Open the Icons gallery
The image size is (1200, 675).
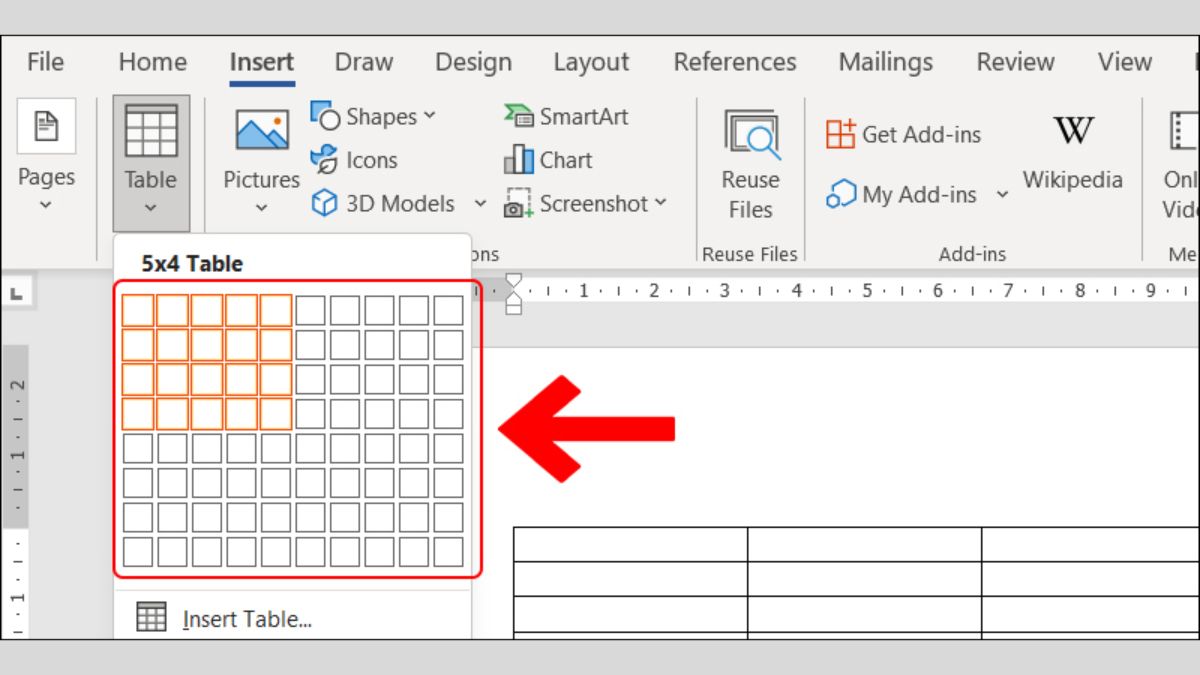(x=354, y=160)
